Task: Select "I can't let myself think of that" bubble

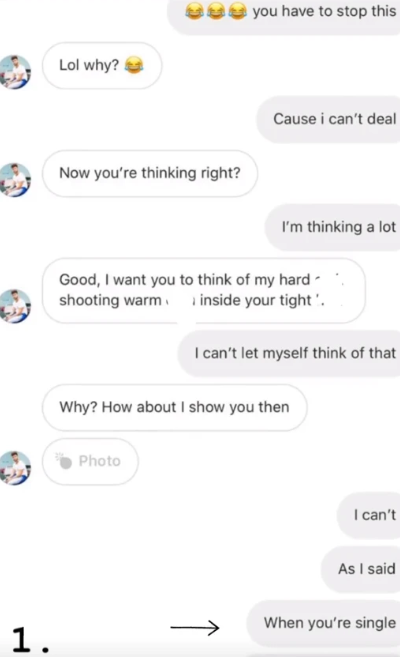Action: click(x=289, y=353)
